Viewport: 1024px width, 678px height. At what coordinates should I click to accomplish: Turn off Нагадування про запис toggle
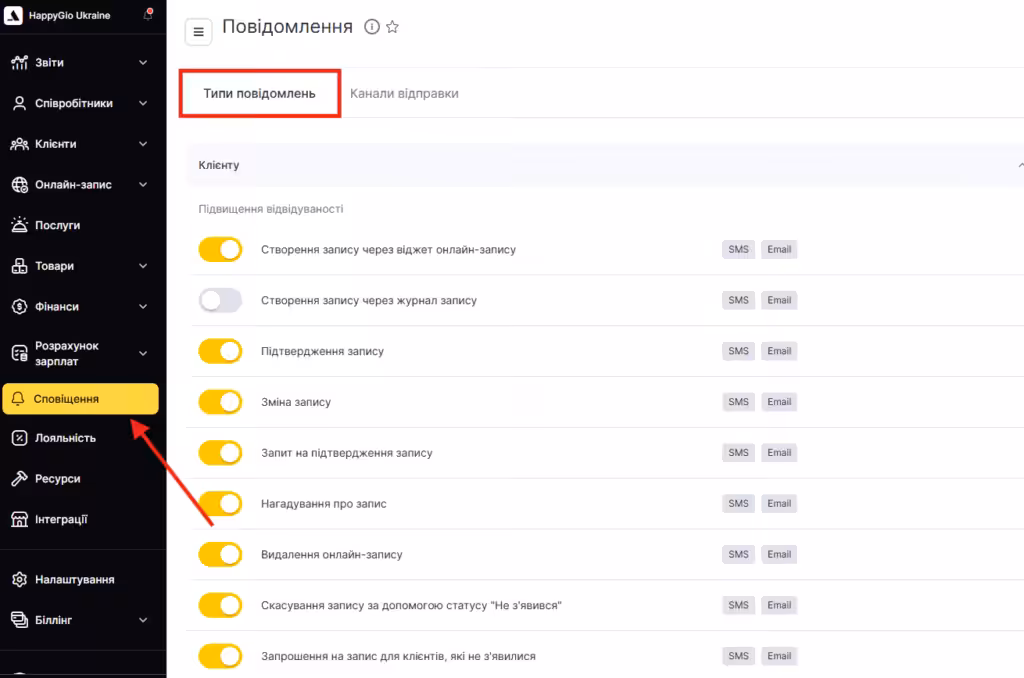[220, 504]
